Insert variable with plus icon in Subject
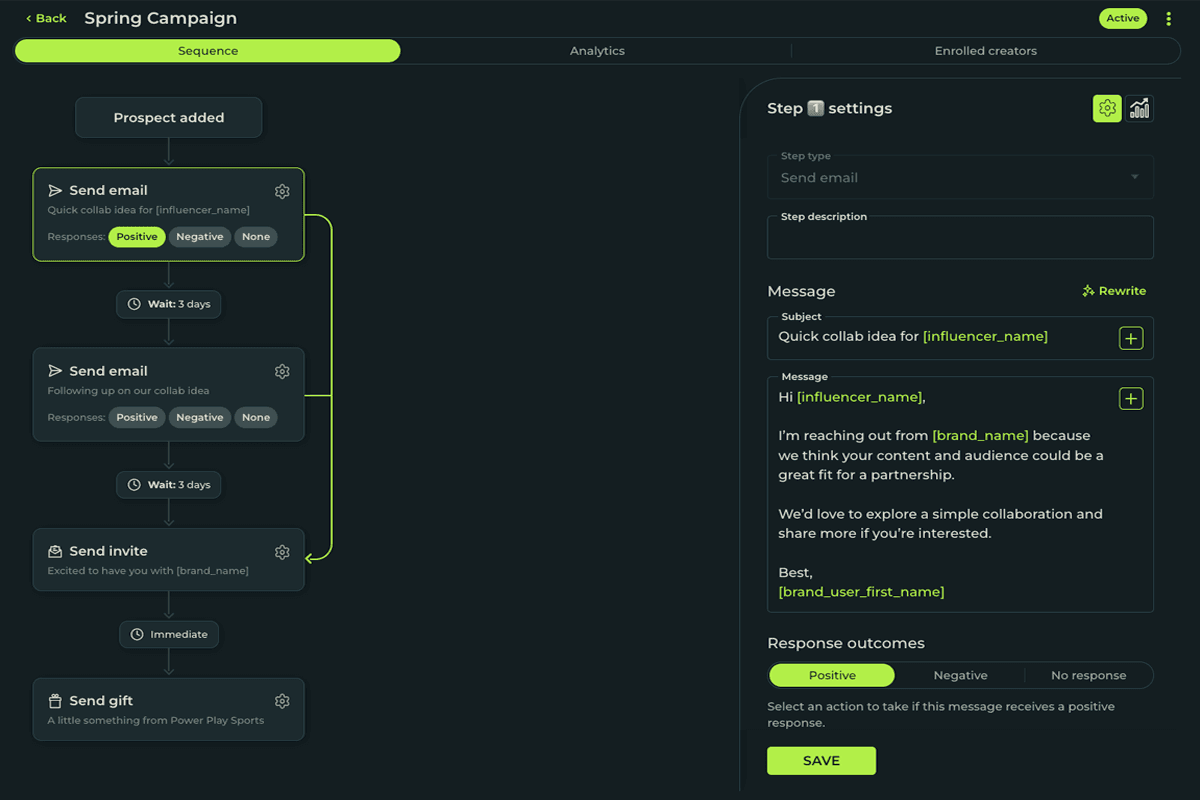Screen dimensions: 1200x800 [x=1131, y=338]
